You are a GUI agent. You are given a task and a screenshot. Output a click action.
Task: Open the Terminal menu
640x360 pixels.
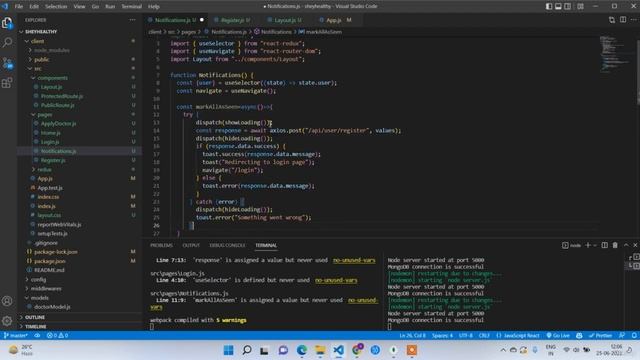pyautogui.click(x=131, y=7)
